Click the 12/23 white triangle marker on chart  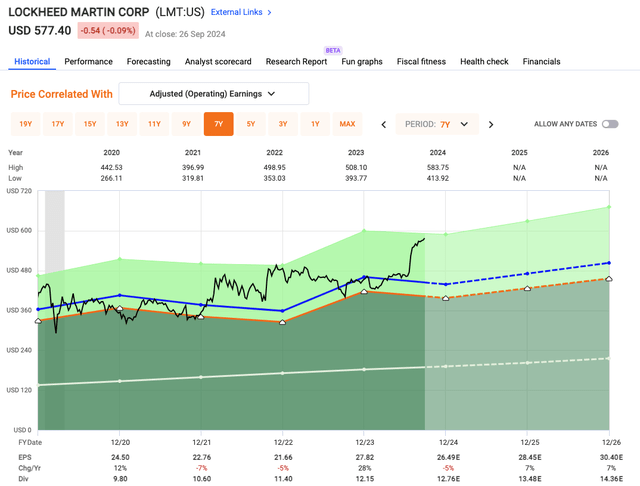[x=364, y=292]
